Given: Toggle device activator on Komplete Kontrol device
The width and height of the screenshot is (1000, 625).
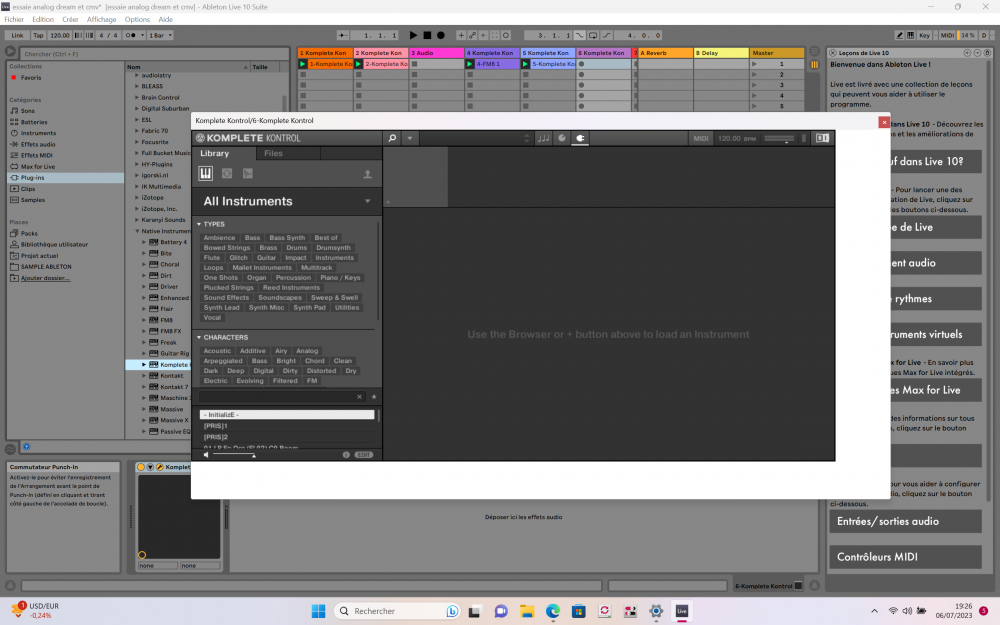Looking at the screenshot, I should pos(141,467).
